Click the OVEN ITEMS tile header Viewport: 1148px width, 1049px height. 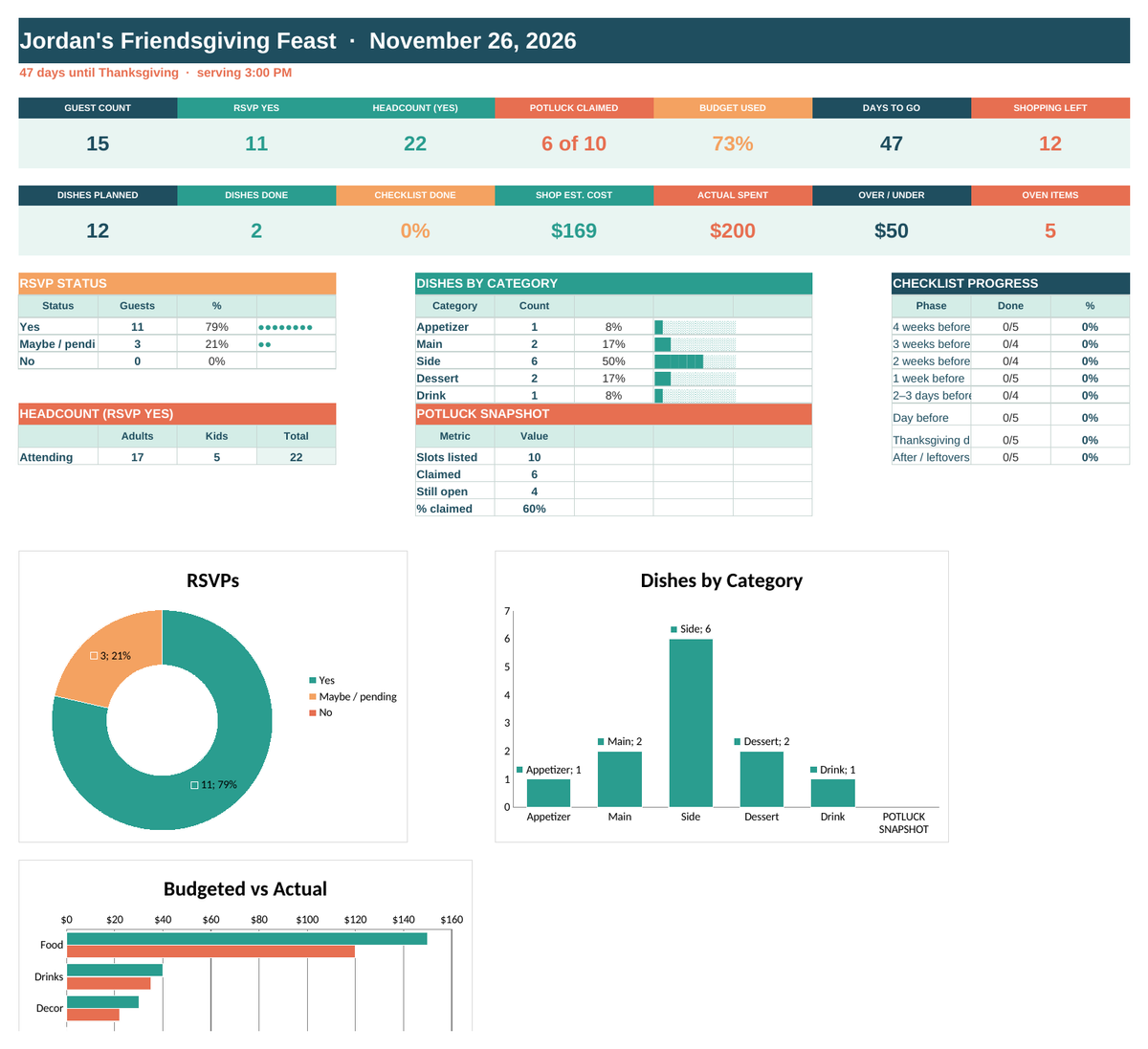(1050, 195)
